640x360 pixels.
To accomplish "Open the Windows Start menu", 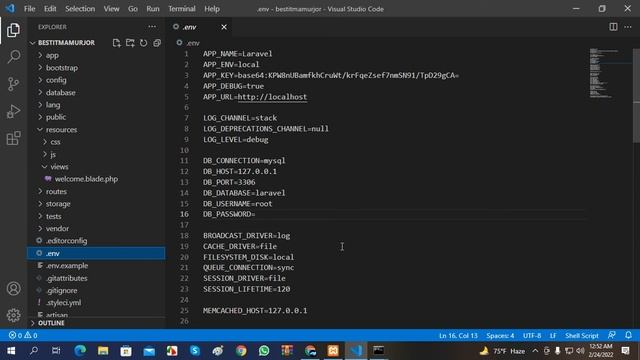I will (x=11, y=351).
